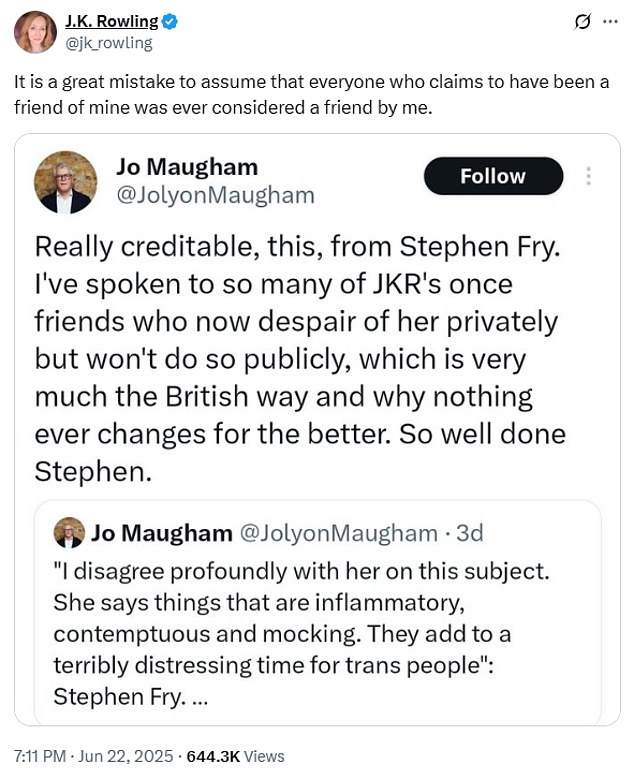Click the Jo Maugham name in quoted tweet
Image resolution: width=634 pixels, height=779 pixels.
187,166
